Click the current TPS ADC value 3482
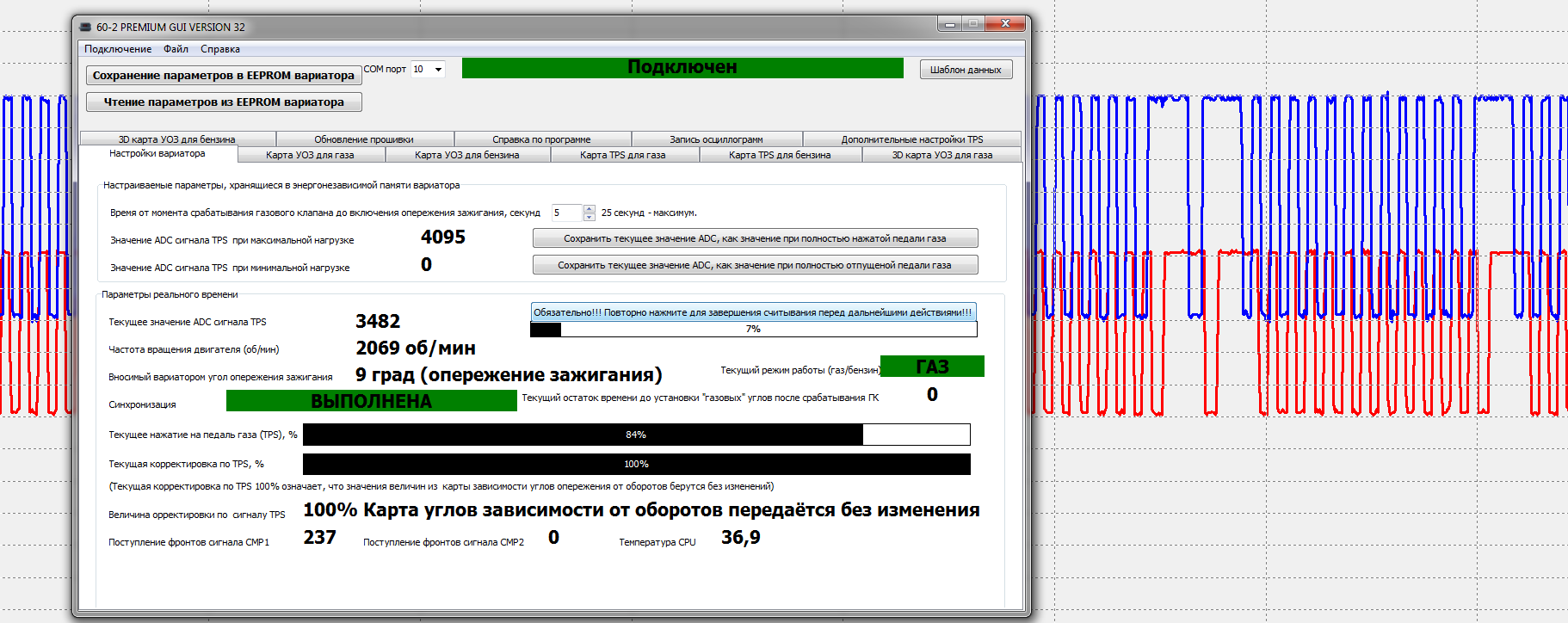This screenshot has height=623, width=1568. (378, 321)
